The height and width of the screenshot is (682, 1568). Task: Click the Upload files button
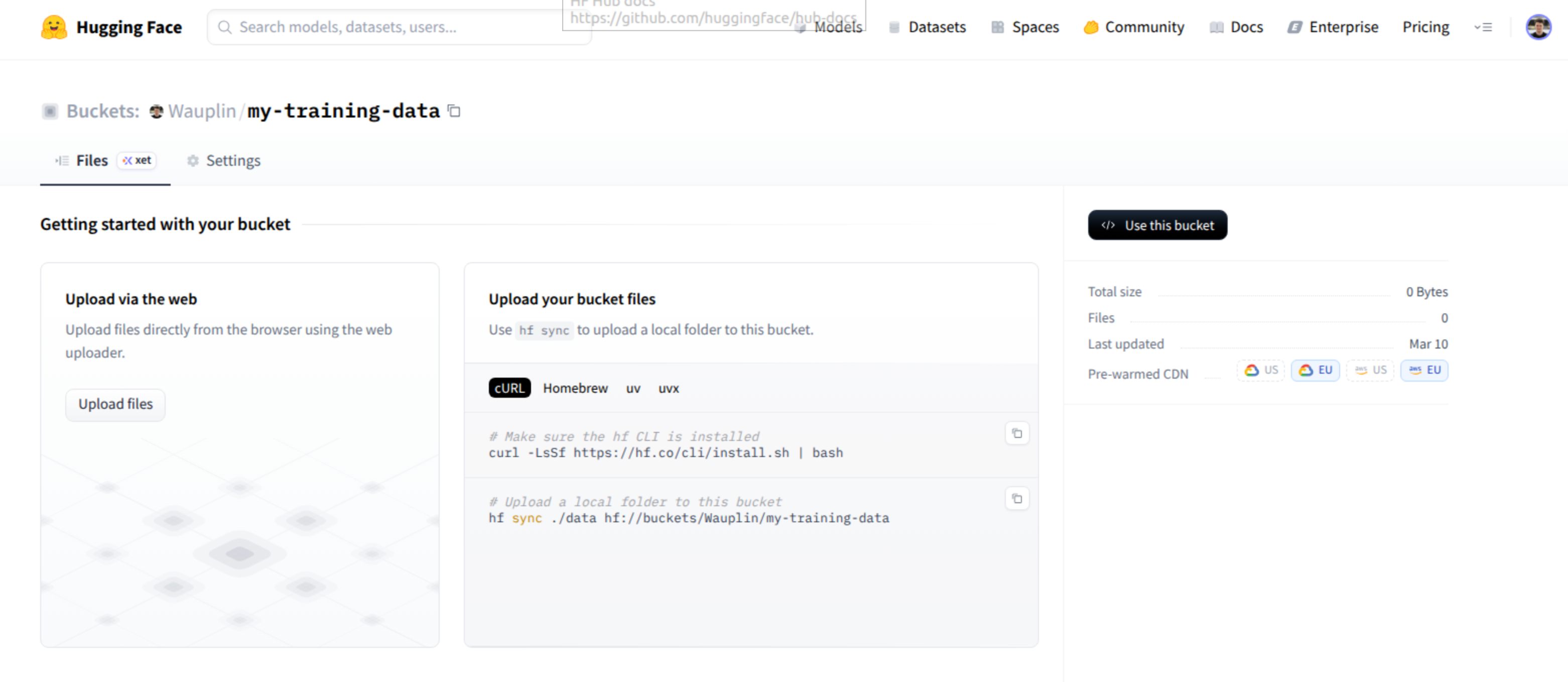click(115, 404)
